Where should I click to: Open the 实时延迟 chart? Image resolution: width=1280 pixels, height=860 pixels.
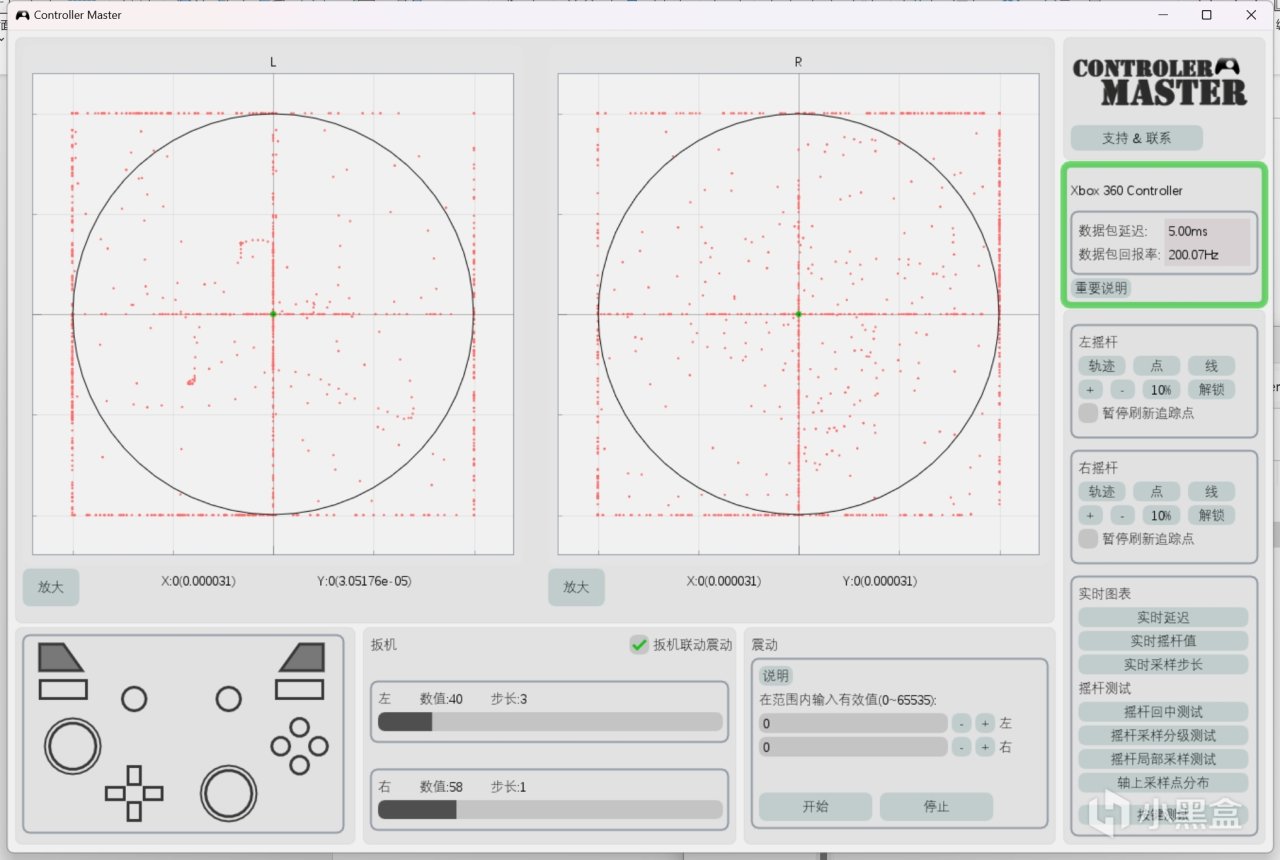pos(1163,618)
